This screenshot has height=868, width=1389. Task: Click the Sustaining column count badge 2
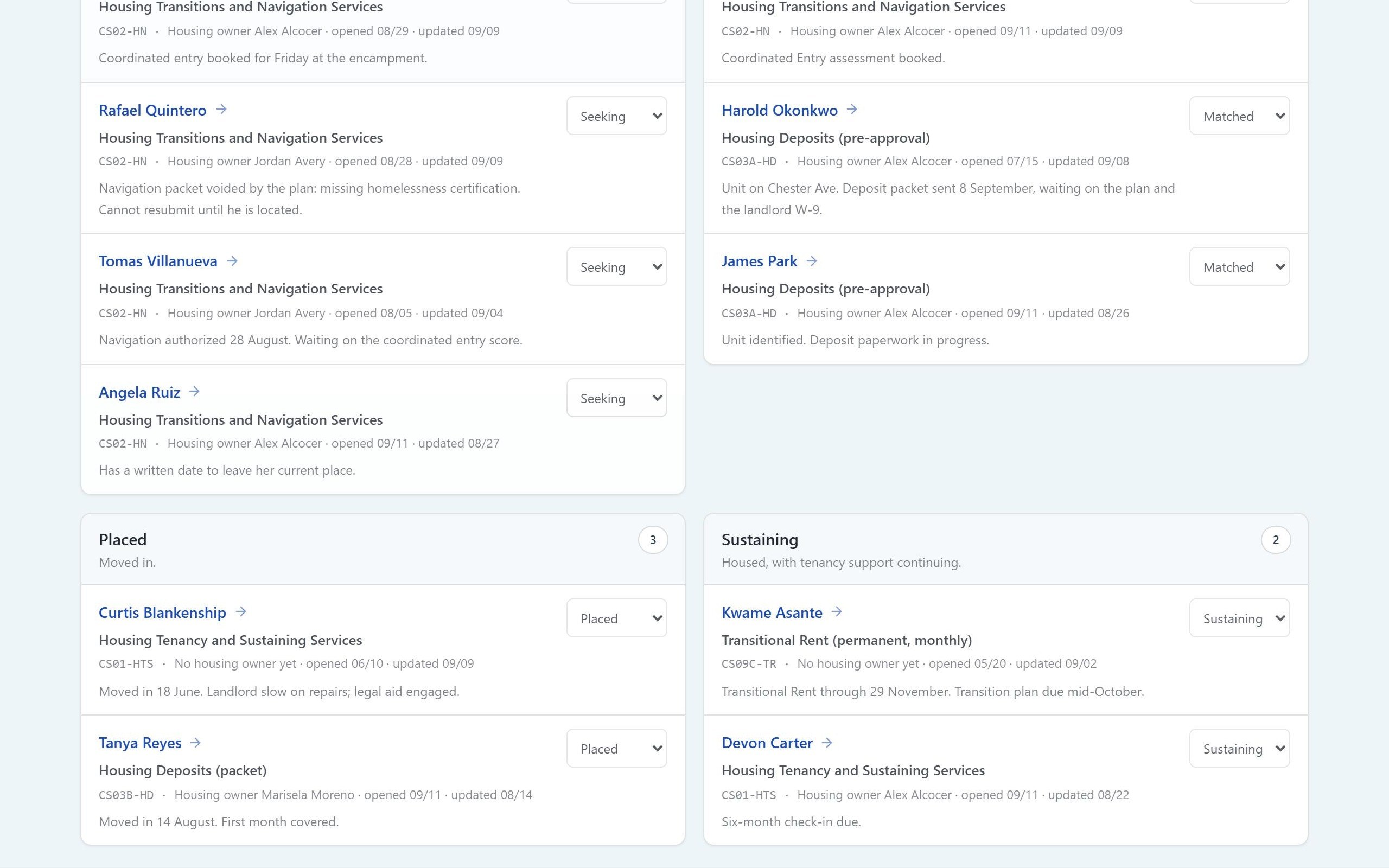click(1276, 540)
